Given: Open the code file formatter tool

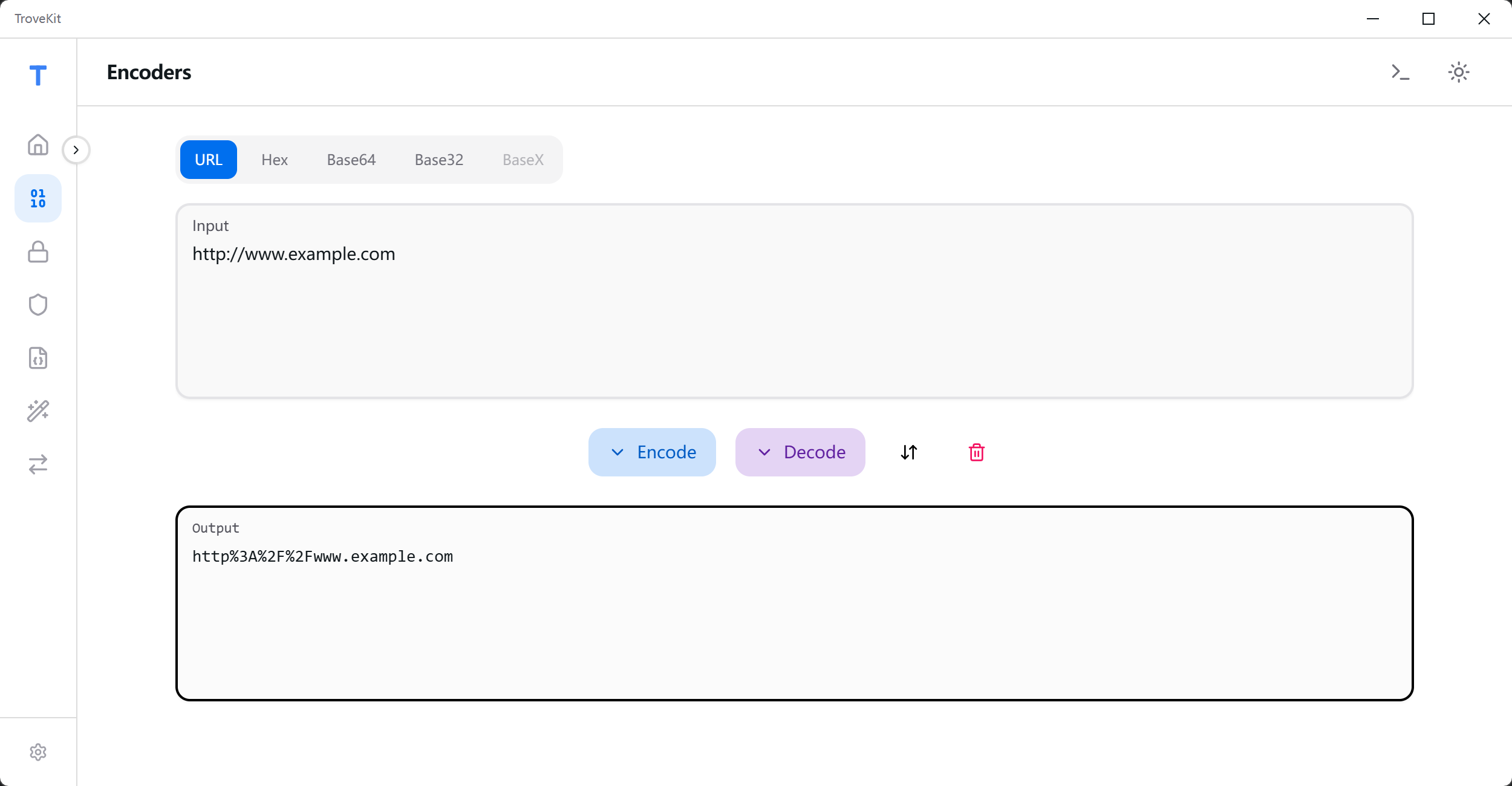Looking at the screenshot, I should click(x=37, y=358).
